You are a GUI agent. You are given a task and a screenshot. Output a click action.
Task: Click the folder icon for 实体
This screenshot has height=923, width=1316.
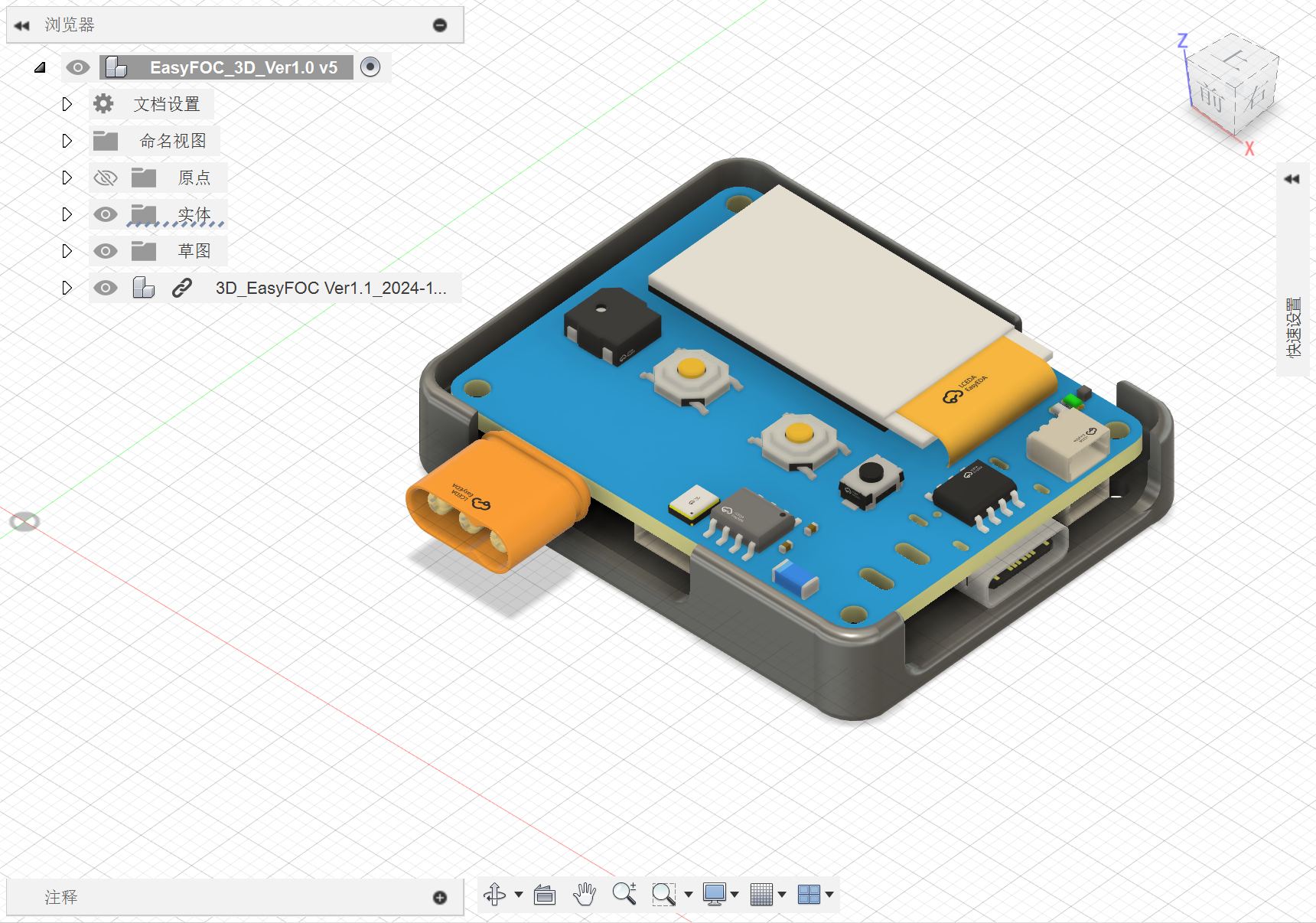[144, 214]
